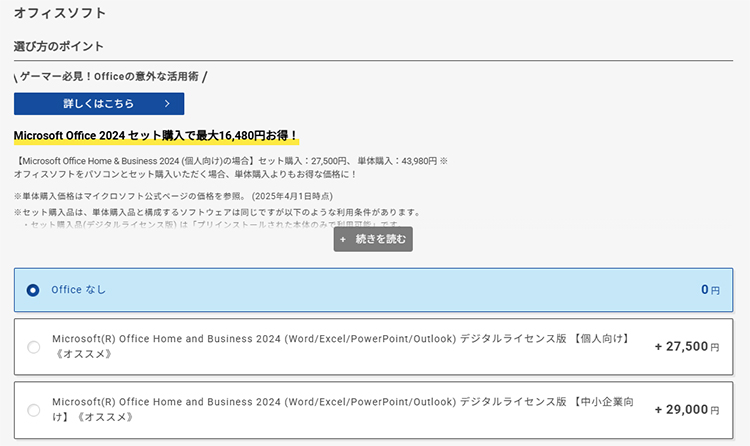This screenshot has width=750, height=446.
Task: Click the + 29,000円 price
Action: [x=686, y=410]
